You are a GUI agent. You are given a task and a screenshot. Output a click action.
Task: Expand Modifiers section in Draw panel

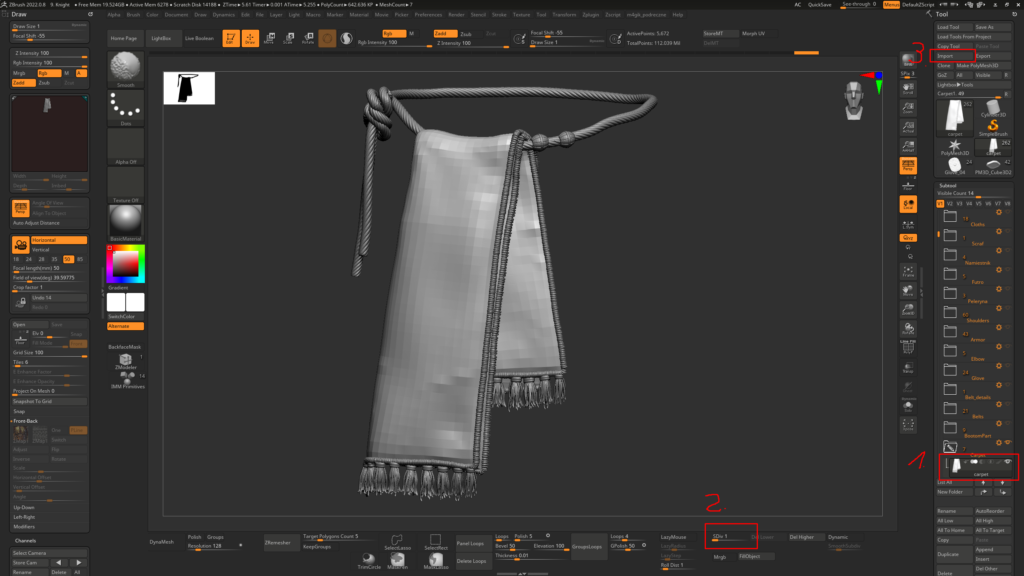pos(24,526)
